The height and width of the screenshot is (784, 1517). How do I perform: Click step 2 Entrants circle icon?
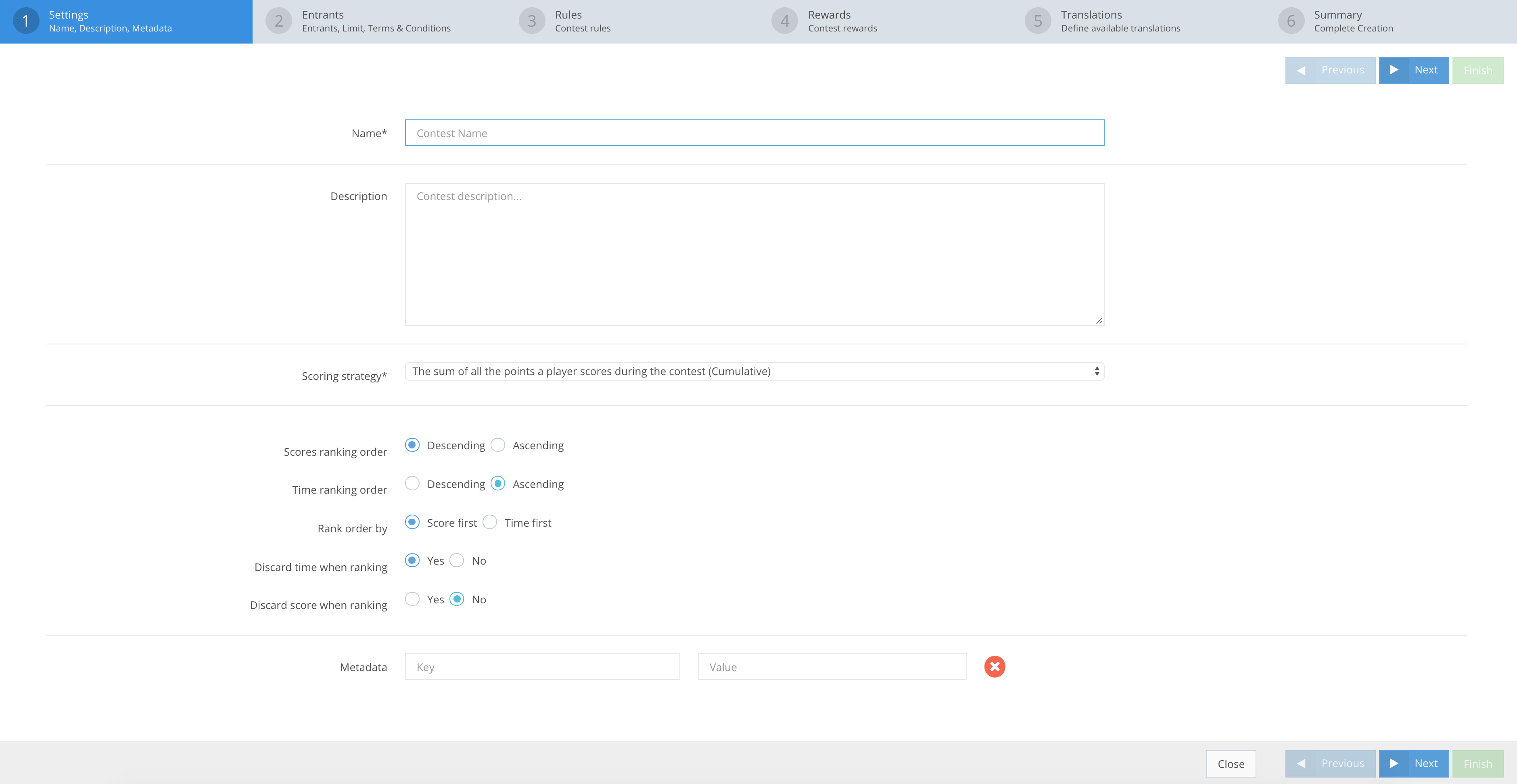[278, 21]
